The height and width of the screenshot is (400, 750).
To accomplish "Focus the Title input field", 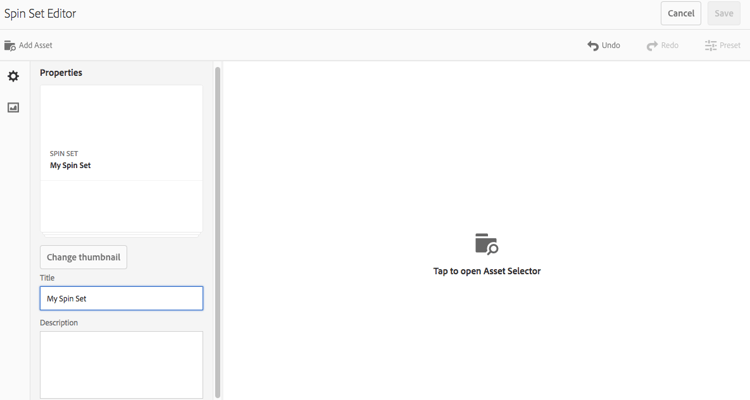I will (x=121, y=298).
